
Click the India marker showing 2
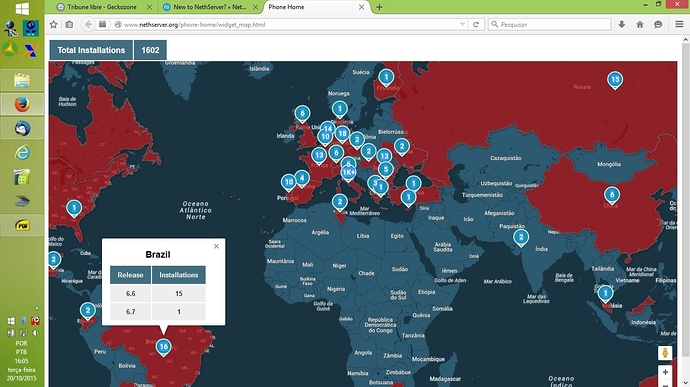(521, 239)
